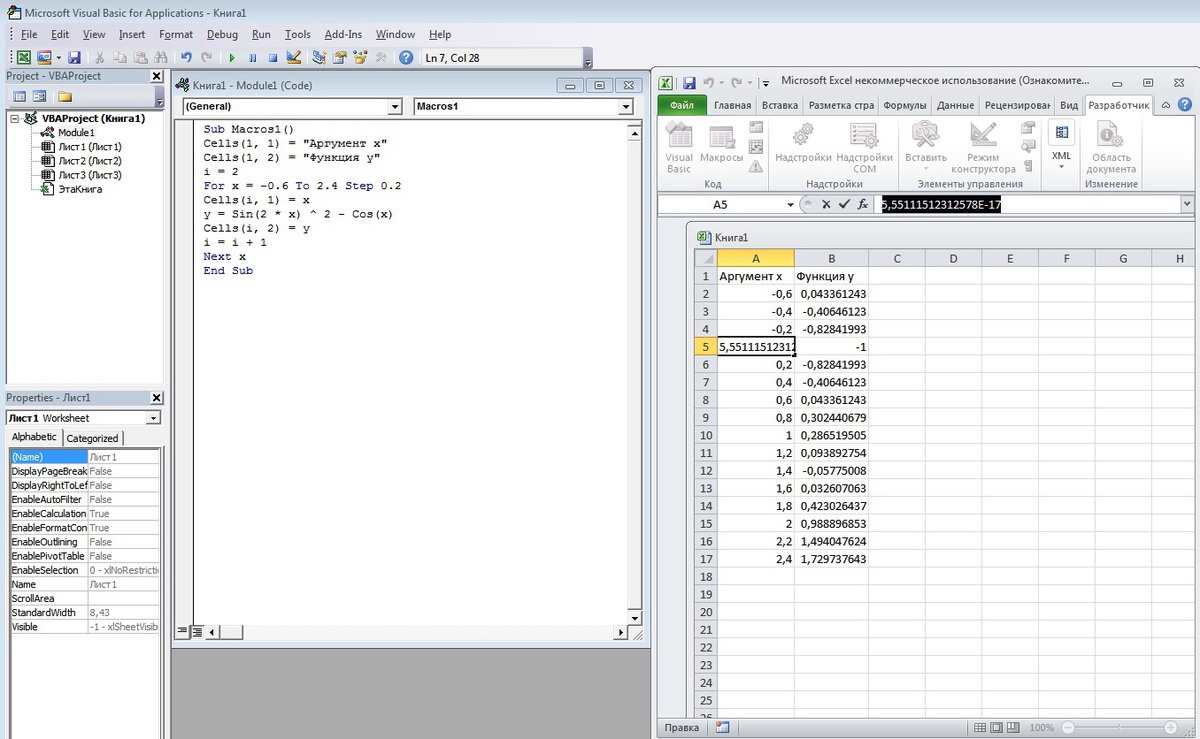1200x739 pixels.
Task: Toggle Design Mode icon in VBA toolbar
Action: pos(293,58)
